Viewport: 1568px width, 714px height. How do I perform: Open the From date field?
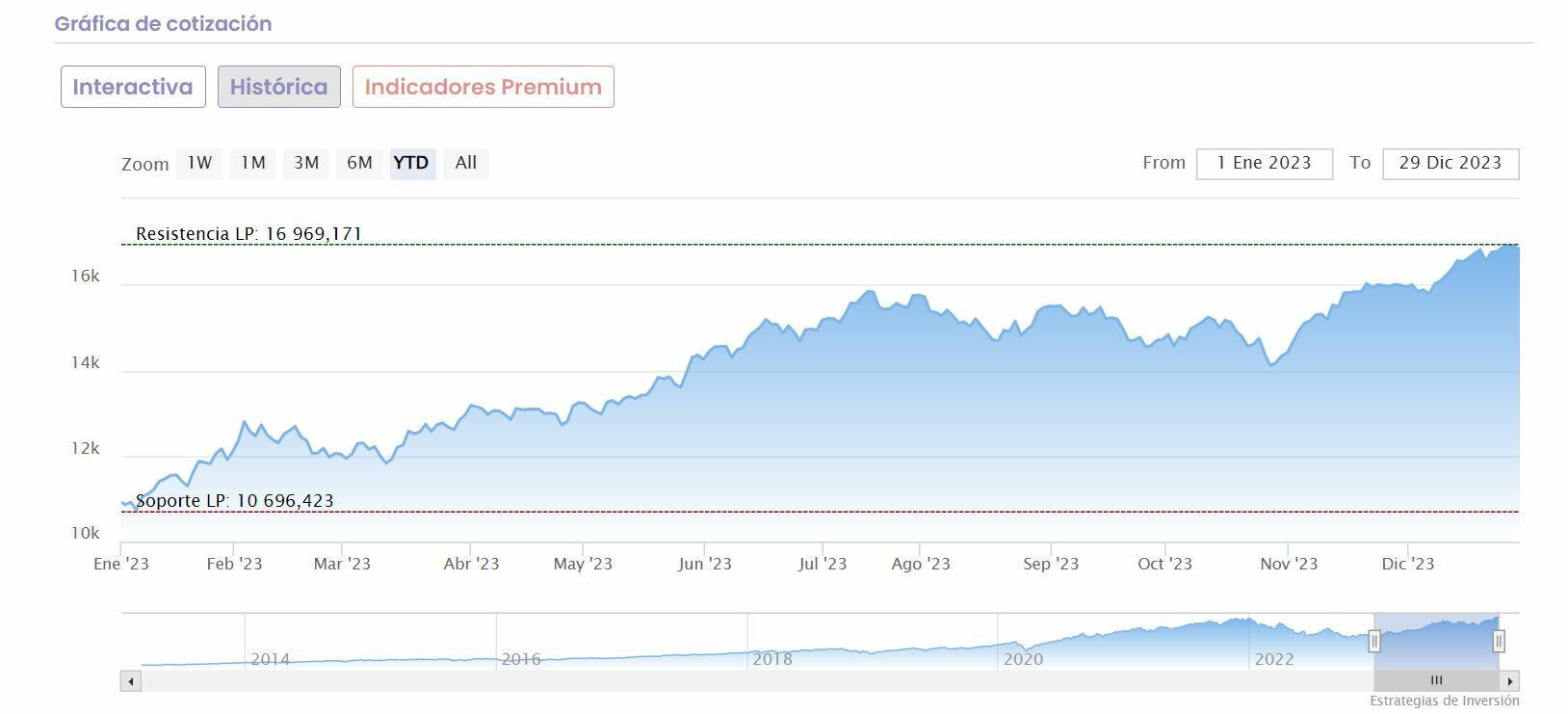[x=1264, y=164]
